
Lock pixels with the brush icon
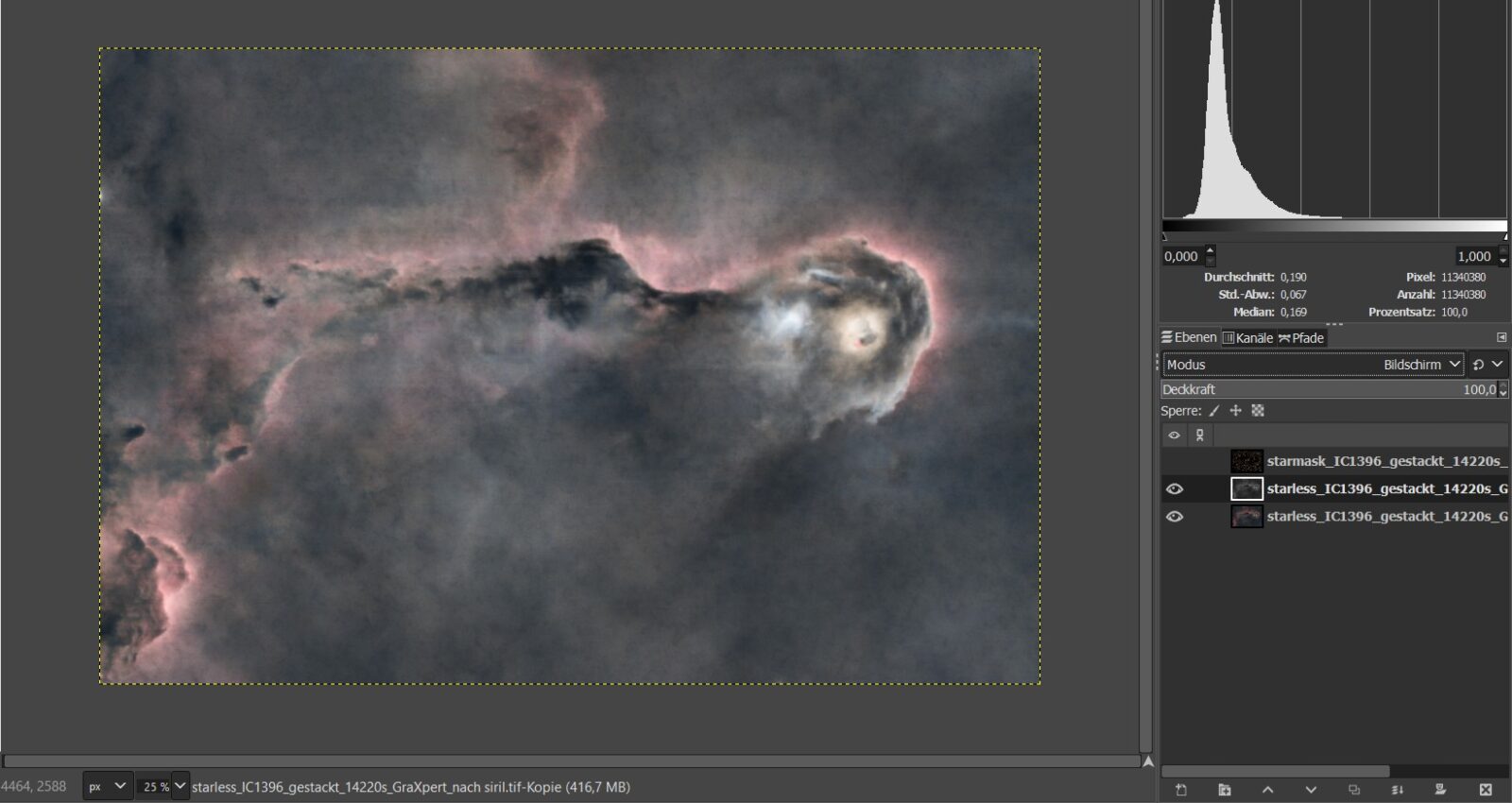click(1214, 411)
